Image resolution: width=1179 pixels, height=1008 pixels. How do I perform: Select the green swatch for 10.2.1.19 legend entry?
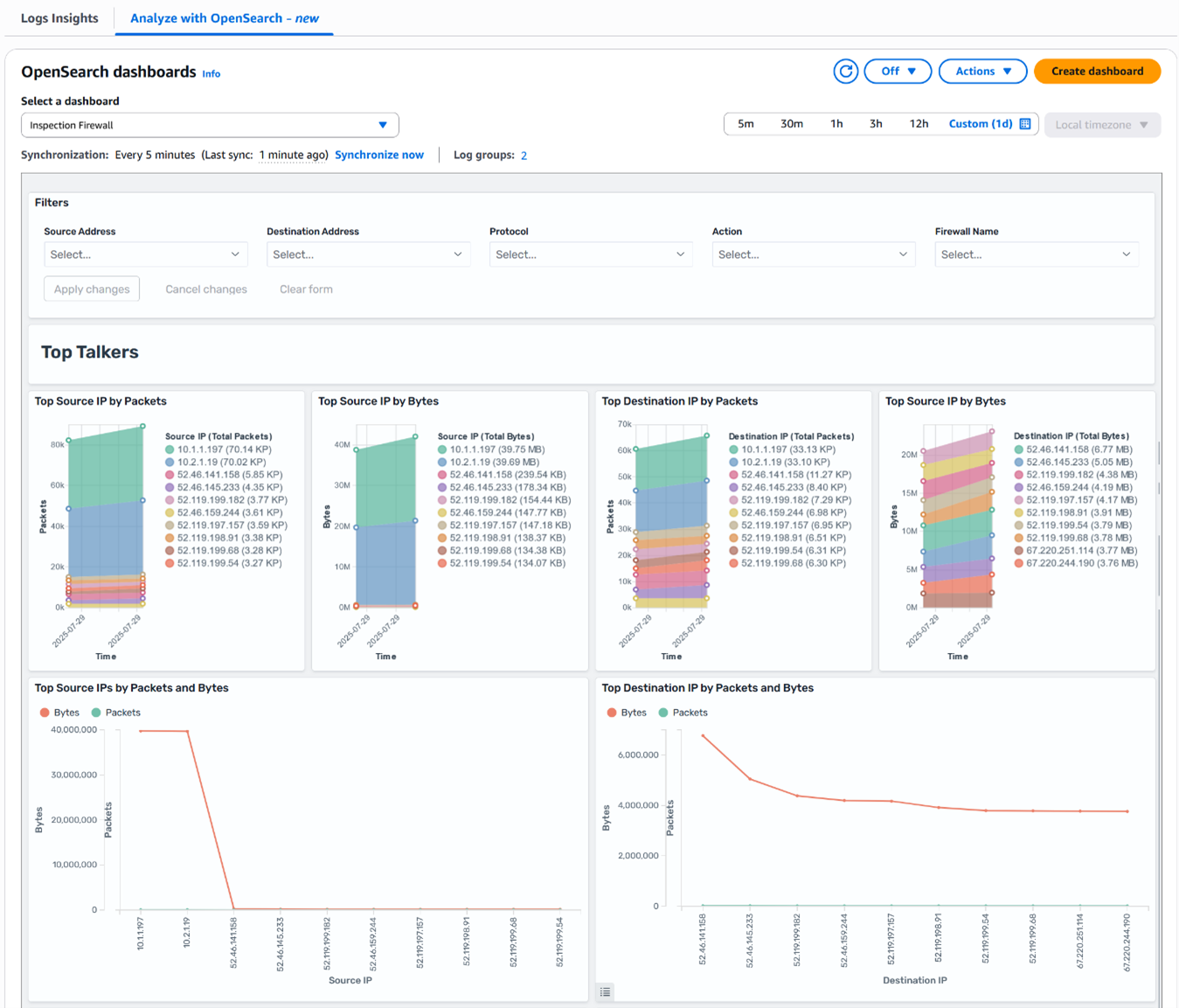click(x=171, y=462)
